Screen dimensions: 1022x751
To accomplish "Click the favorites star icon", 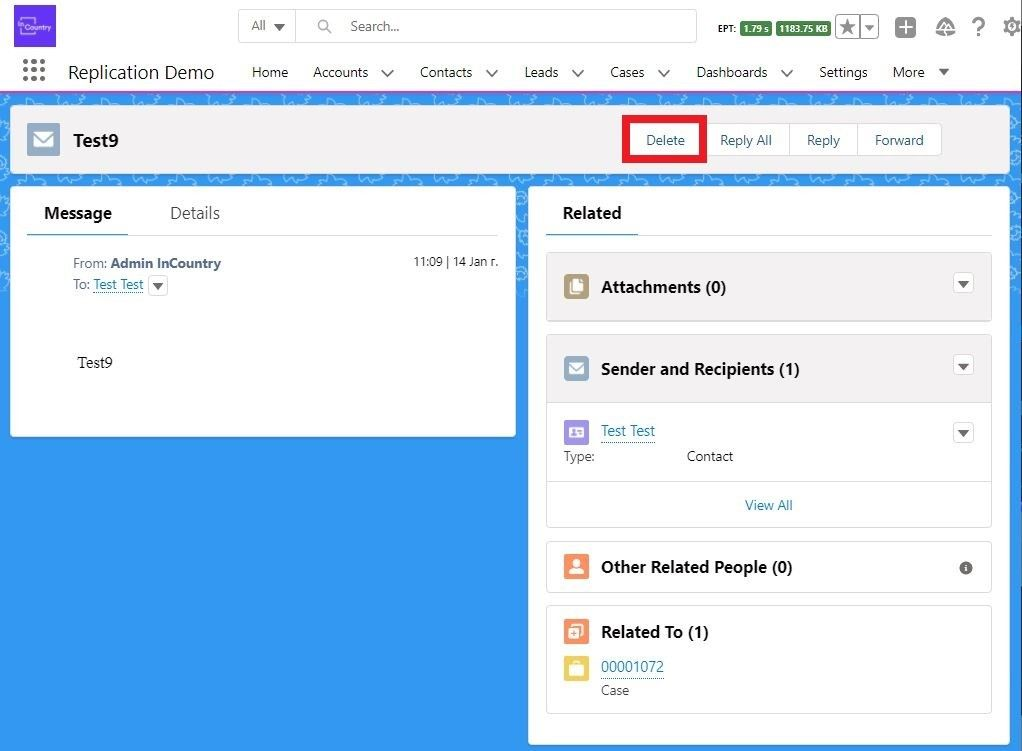I will click(x=847, y=27).
